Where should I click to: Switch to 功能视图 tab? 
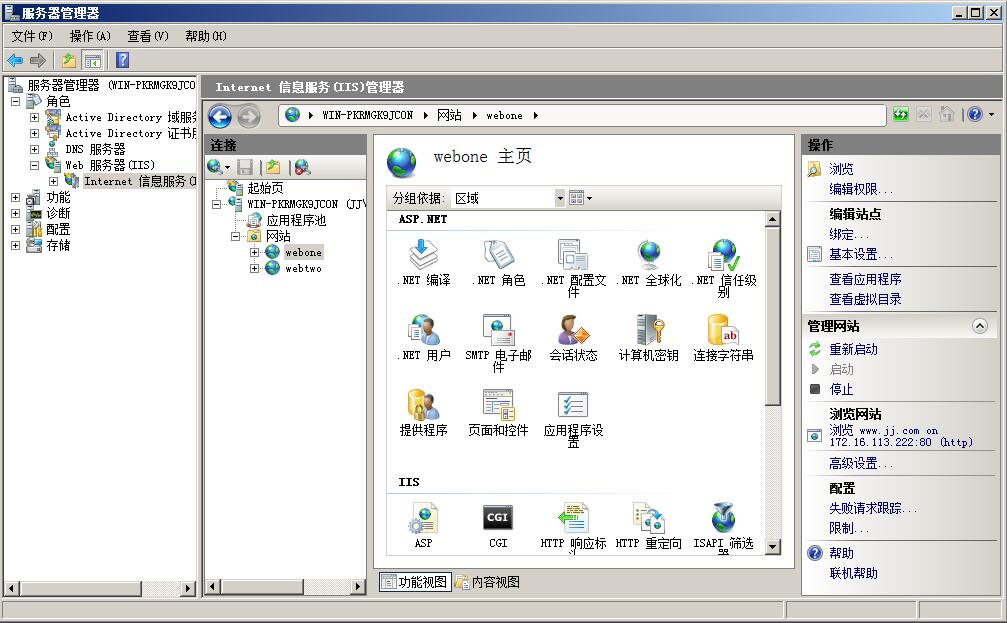click(415, 582)
